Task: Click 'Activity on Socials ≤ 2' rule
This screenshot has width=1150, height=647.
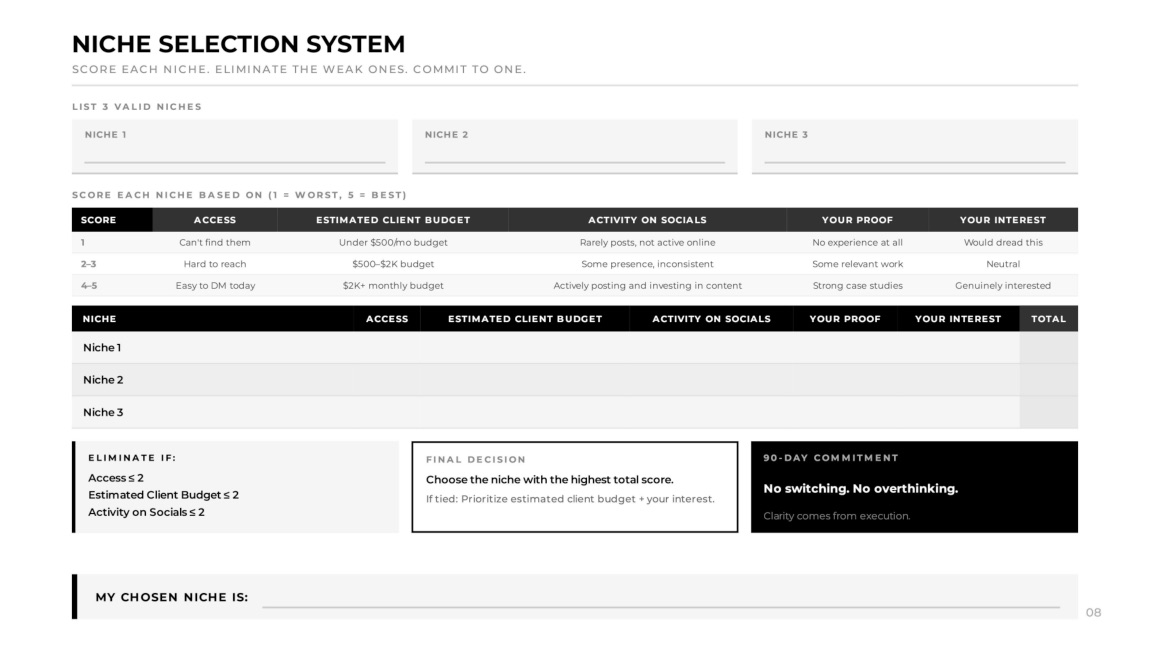Action: 147,512
